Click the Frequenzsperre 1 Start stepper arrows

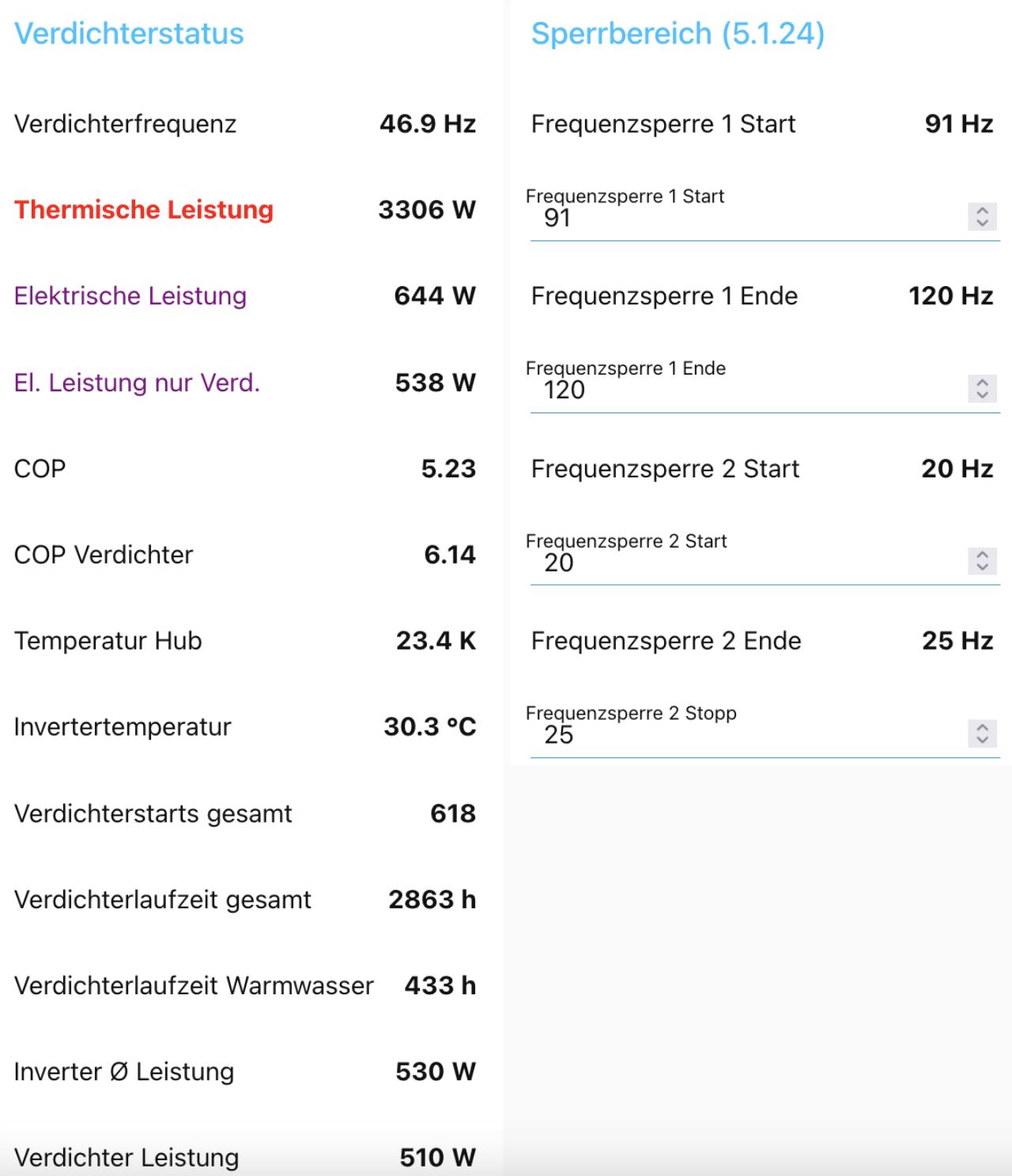tap(982, 217)
